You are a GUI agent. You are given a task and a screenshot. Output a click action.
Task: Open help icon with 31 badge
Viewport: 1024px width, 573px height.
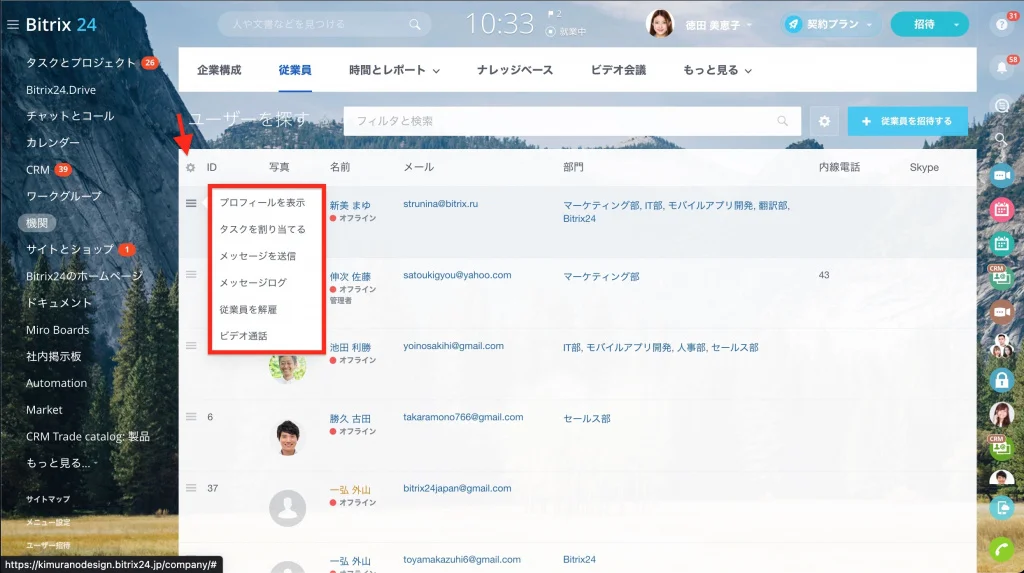click(x=1002, y=24)
